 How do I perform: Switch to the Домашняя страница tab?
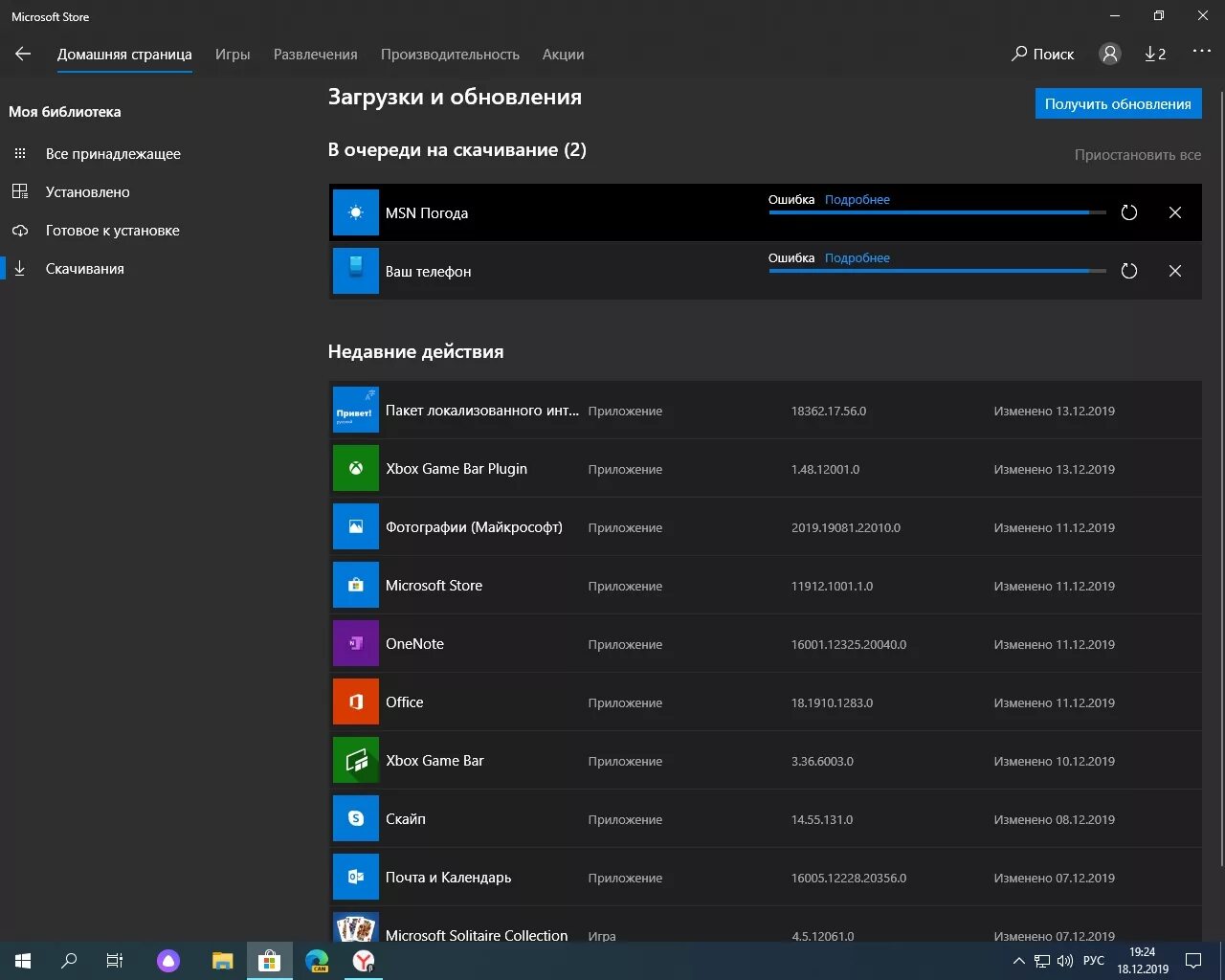coord(124,55)
